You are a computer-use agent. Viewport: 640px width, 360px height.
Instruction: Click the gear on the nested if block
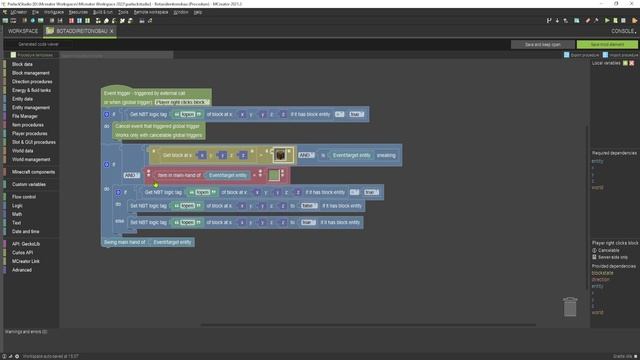118,192
